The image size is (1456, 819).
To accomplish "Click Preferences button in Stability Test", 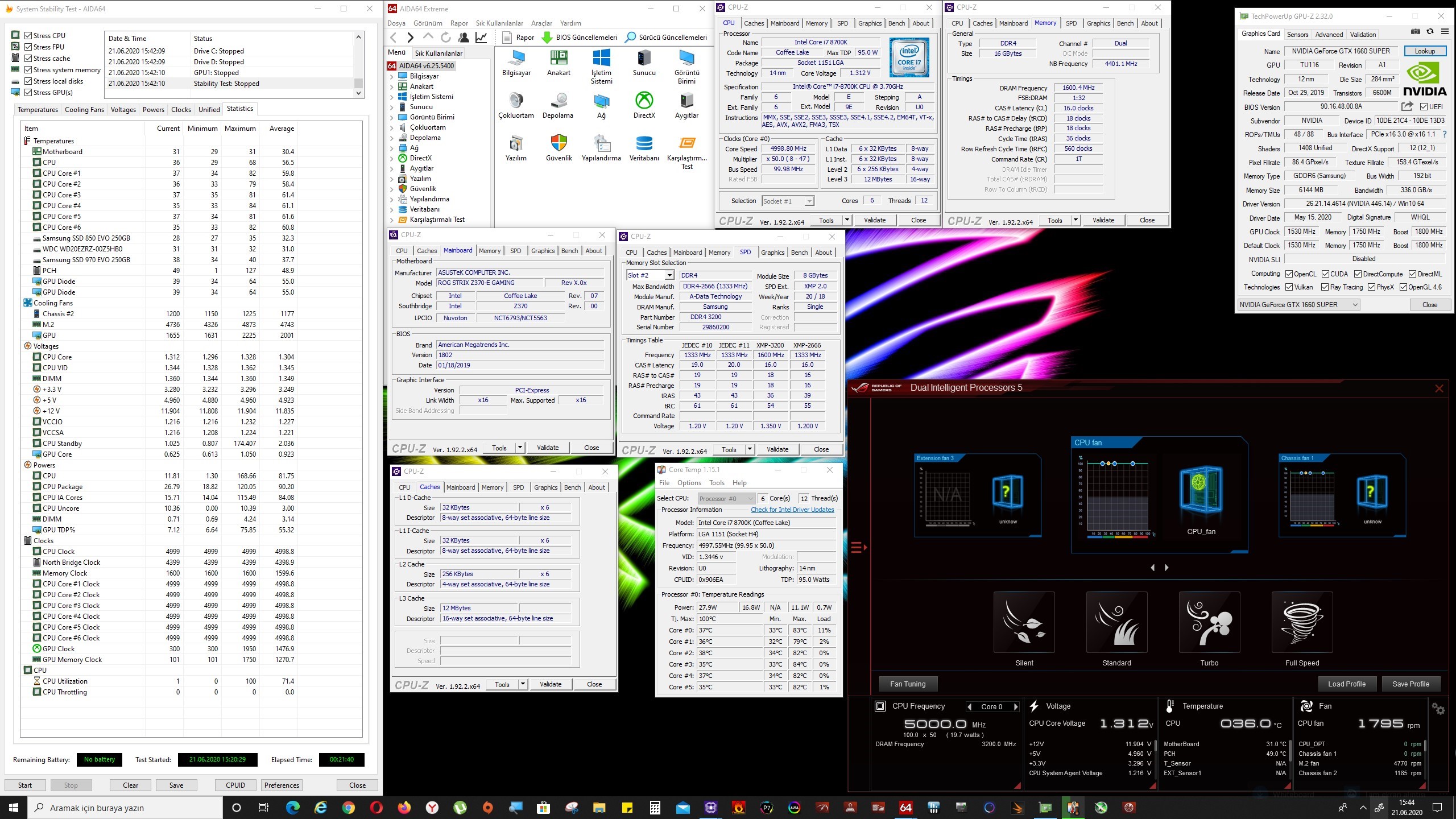I will [x=282, y=785].
